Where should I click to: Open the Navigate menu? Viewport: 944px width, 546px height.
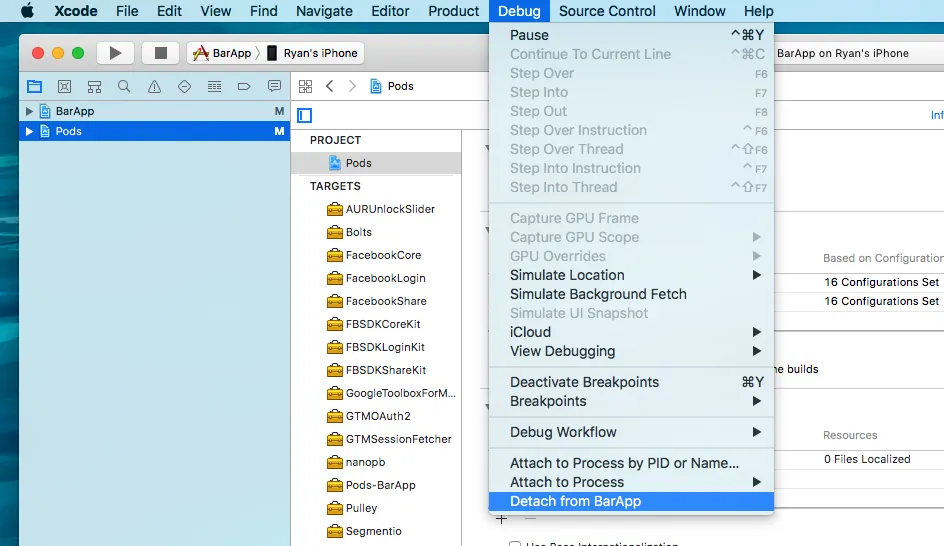click(x=324, y=11)
